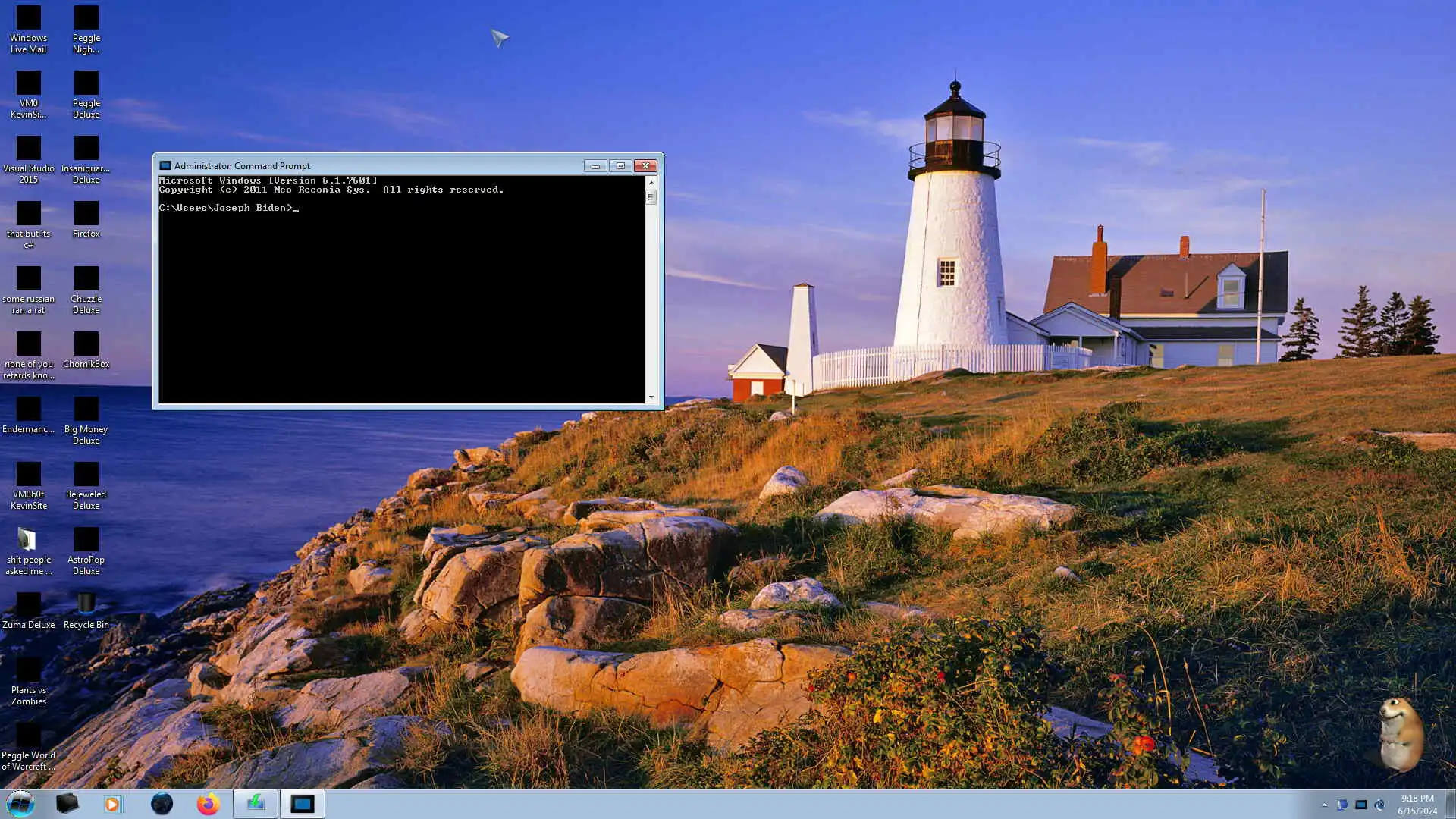The height and width of the screenshot is (819, 1456).
Task: Launch Firefox from the taskbar
Action: [208, 803]
